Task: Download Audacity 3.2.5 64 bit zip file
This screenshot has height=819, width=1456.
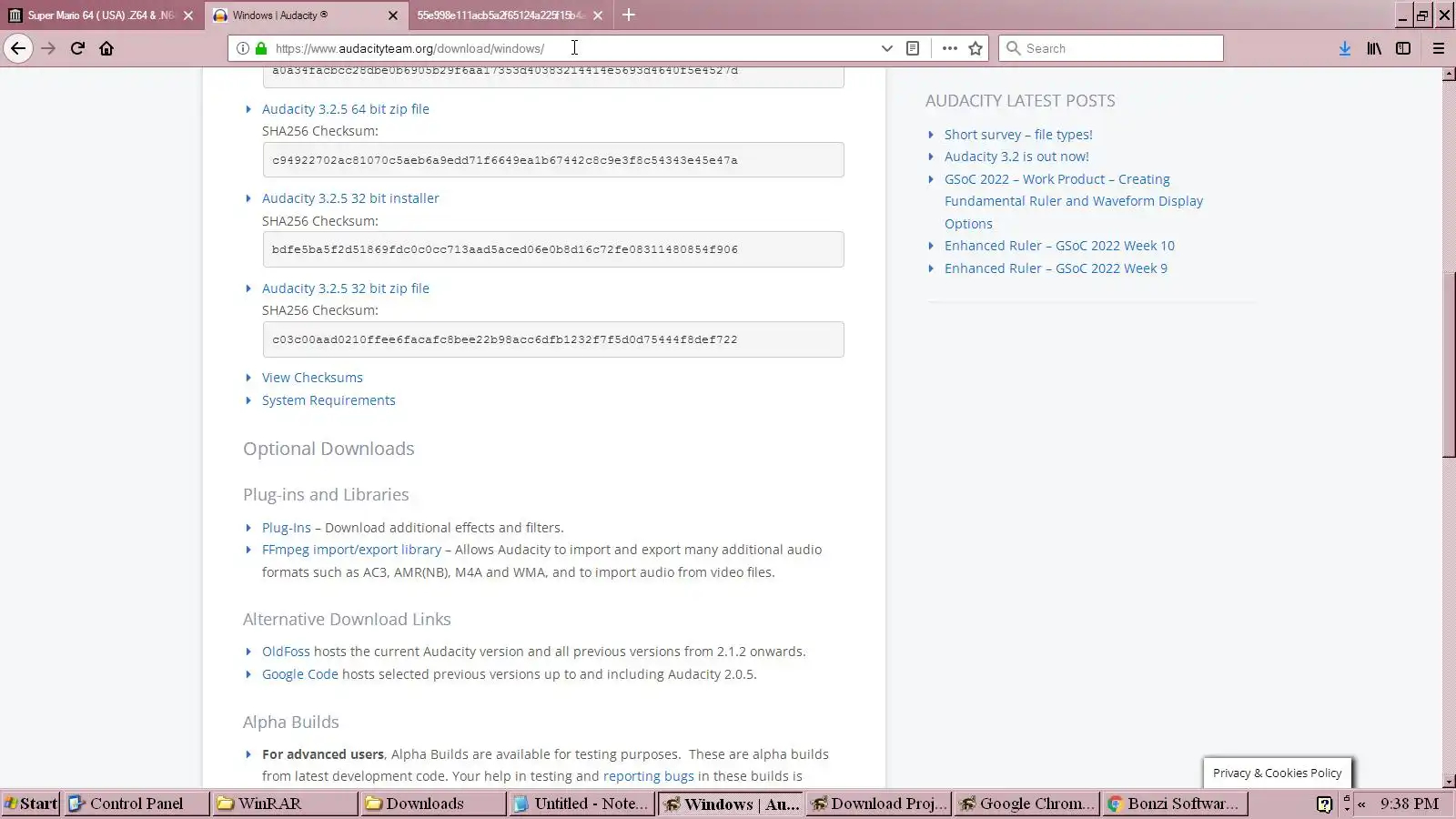Action: point(346,109)
